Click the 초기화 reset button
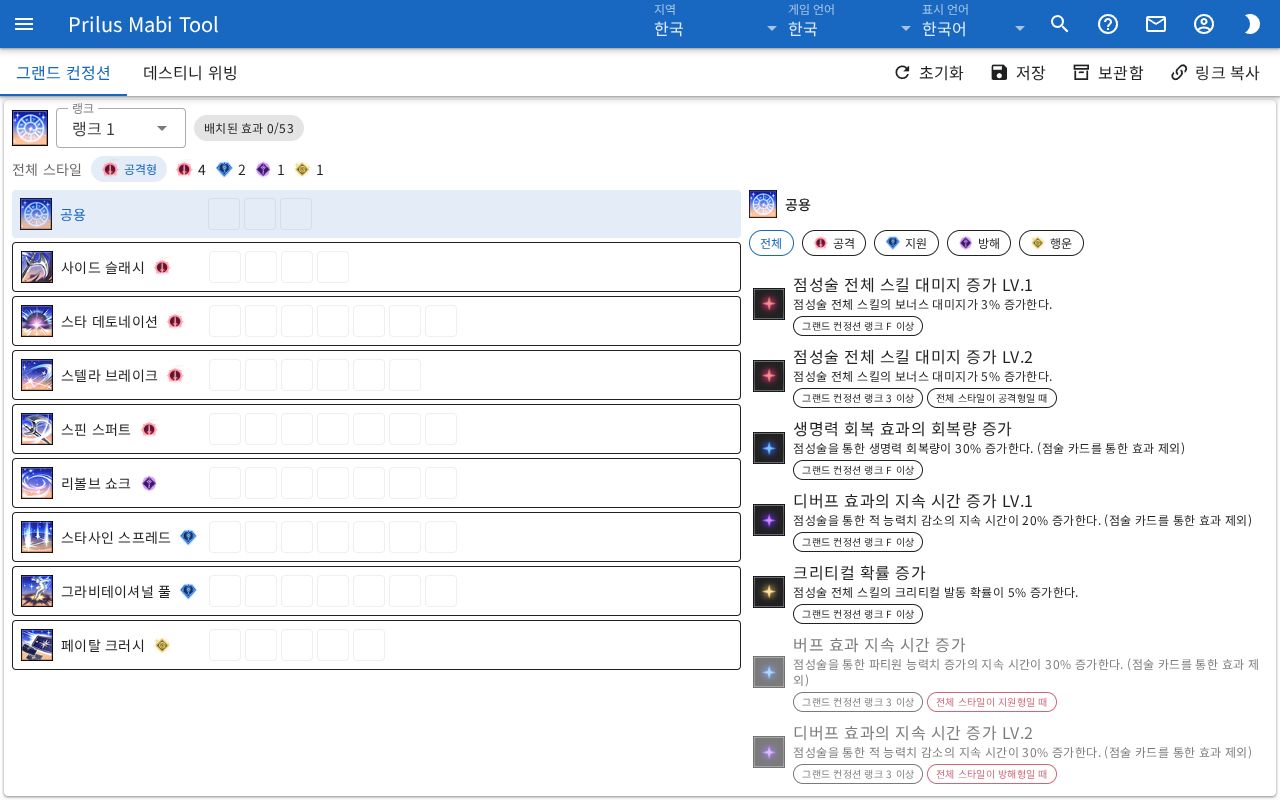 pos(928,73)
